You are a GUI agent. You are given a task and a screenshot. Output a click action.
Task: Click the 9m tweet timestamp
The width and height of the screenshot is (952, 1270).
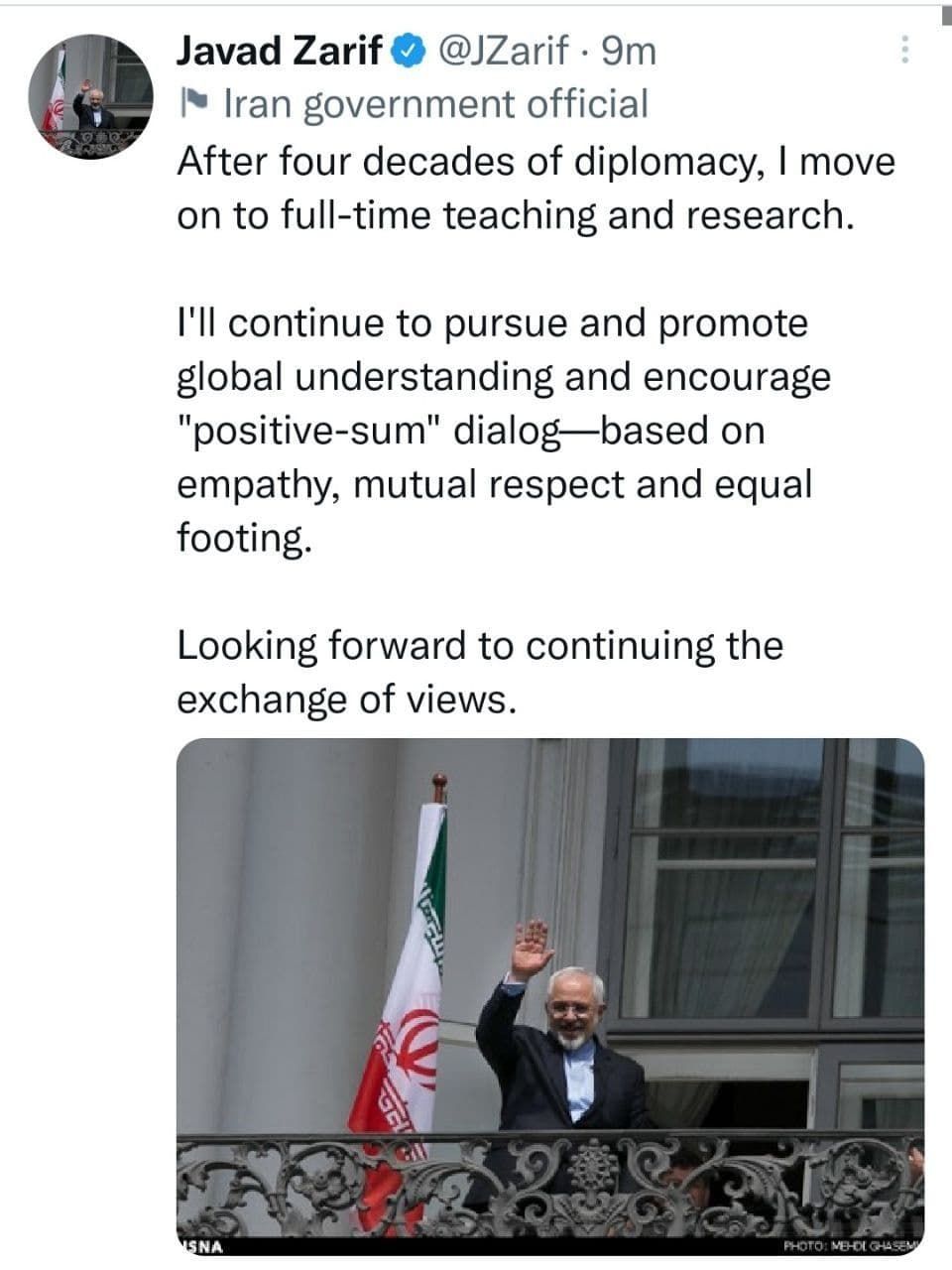(630, 51)
